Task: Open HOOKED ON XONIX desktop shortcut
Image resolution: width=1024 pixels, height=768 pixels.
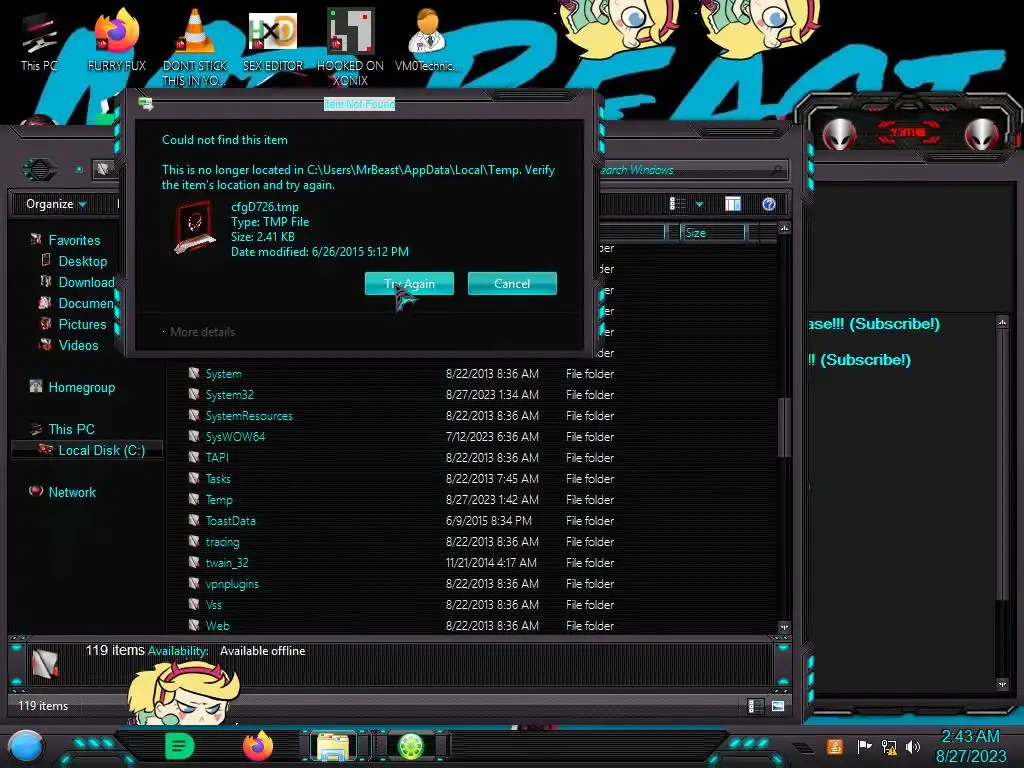Action: tap(350, 47)
